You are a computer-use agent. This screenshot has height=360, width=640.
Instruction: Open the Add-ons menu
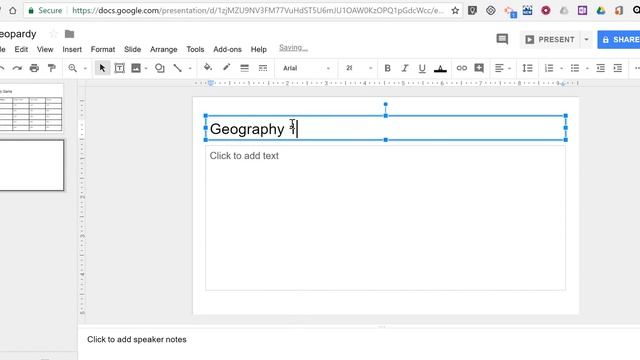[x=227, y=49]
